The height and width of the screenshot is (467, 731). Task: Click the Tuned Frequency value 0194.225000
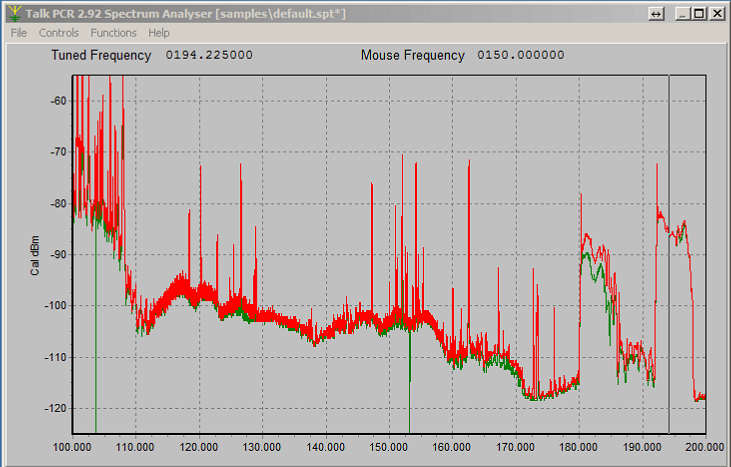click(209, 55)
